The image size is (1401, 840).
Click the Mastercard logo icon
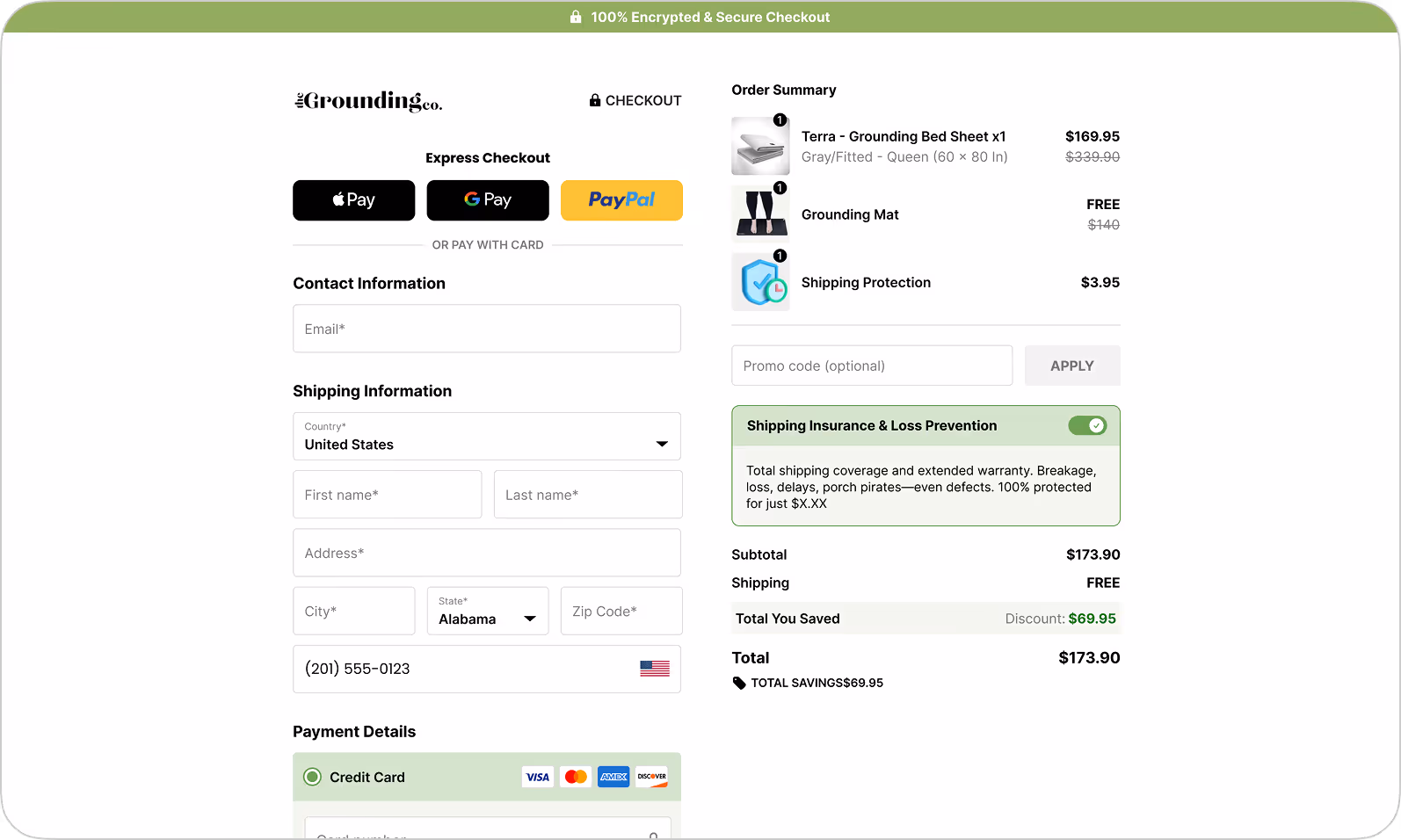576,777
